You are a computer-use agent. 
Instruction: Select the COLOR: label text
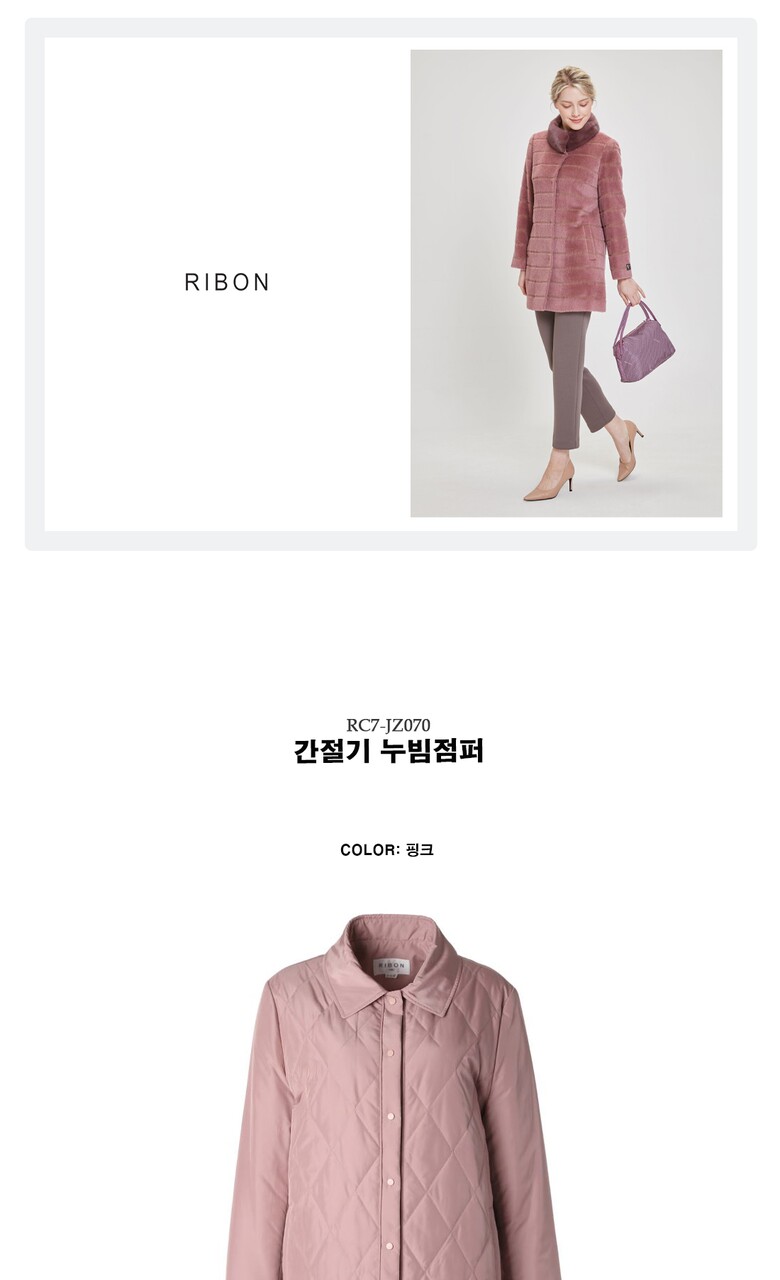point(370,850)
